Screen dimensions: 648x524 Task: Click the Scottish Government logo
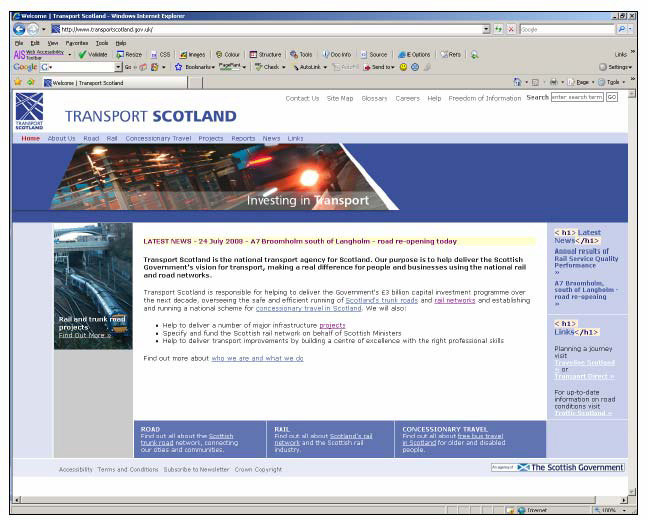570,467
